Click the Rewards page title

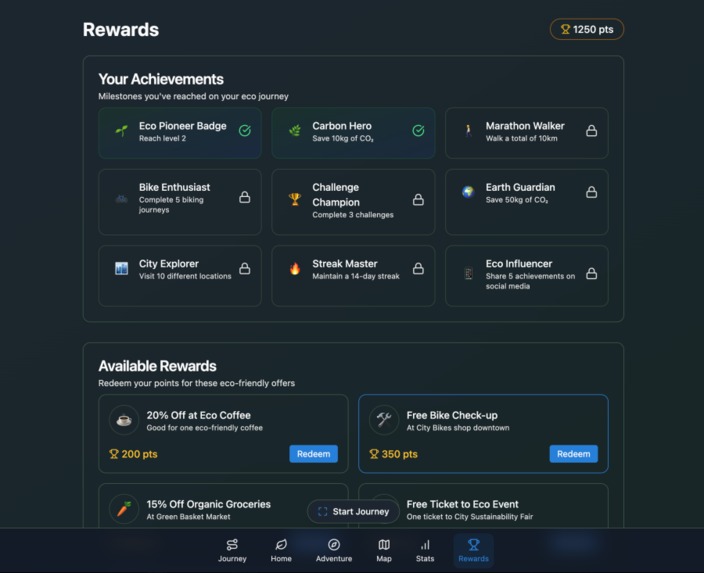click(121, 30)
